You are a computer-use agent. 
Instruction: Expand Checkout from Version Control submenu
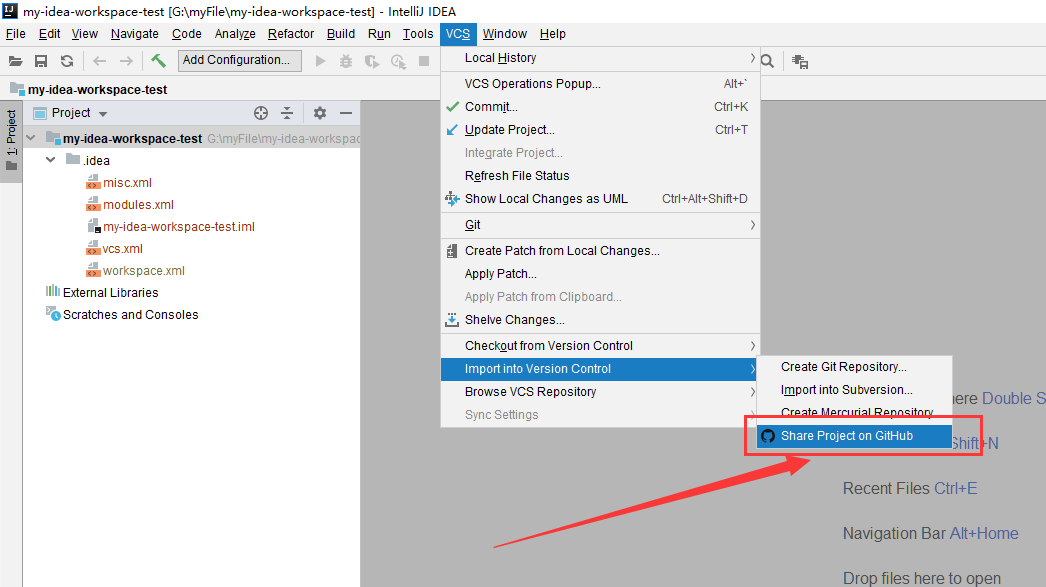tap(600, 346)
